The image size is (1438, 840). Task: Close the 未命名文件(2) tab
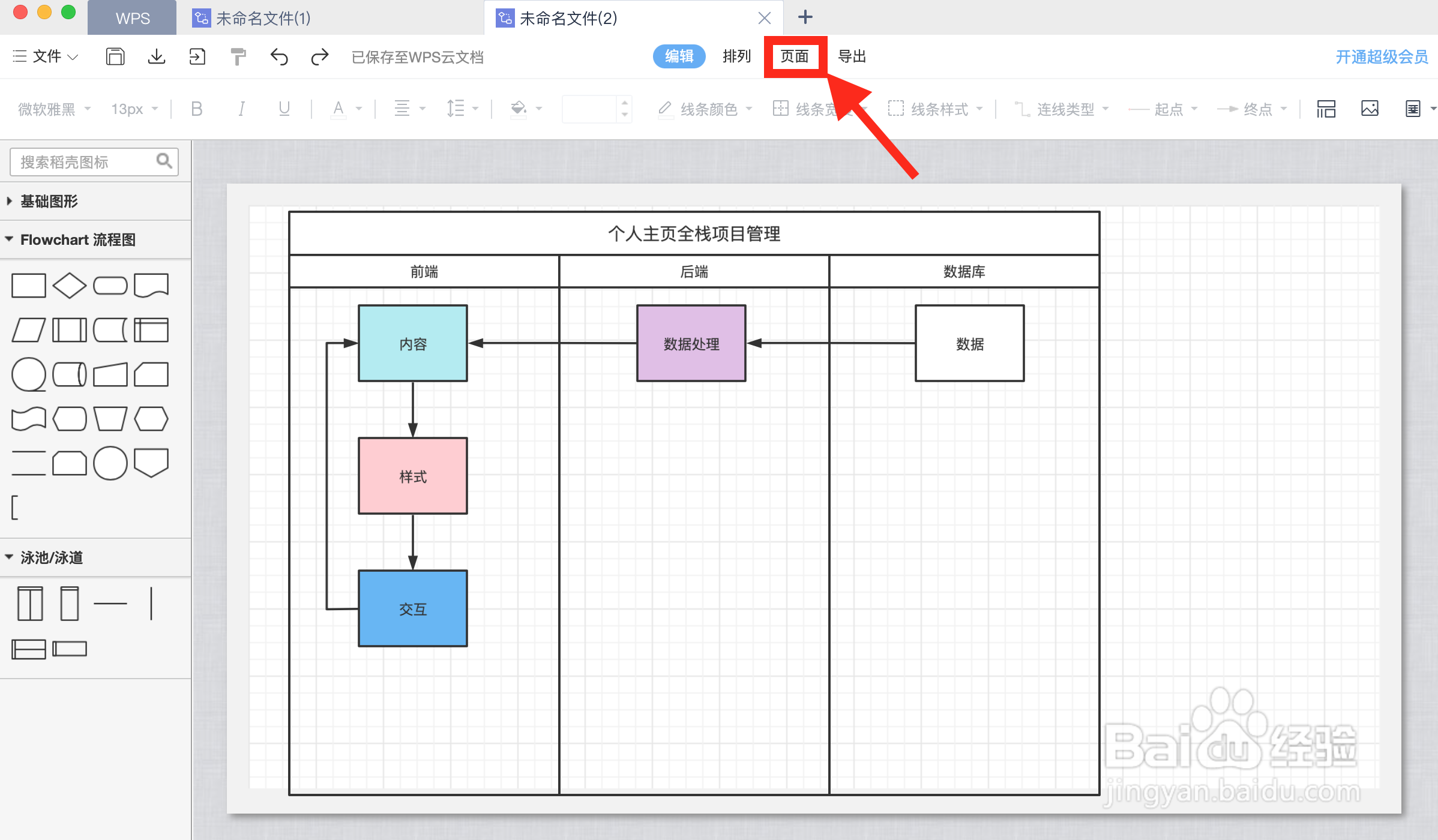[764, 18]
